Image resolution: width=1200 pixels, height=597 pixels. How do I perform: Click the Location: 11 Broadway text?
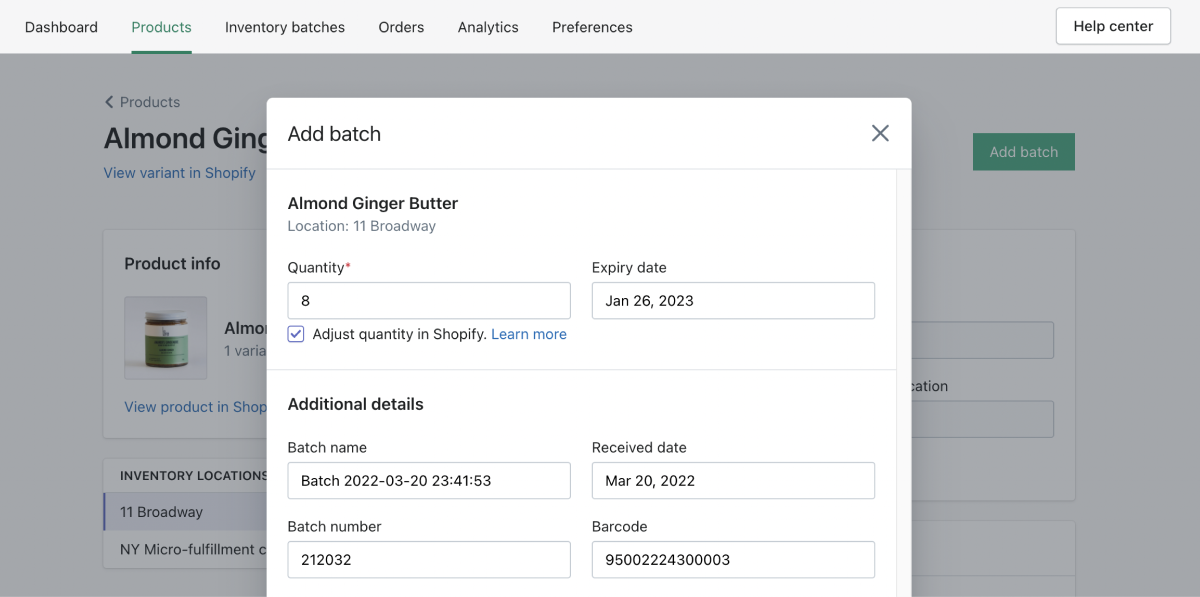(x=362, y=226)
